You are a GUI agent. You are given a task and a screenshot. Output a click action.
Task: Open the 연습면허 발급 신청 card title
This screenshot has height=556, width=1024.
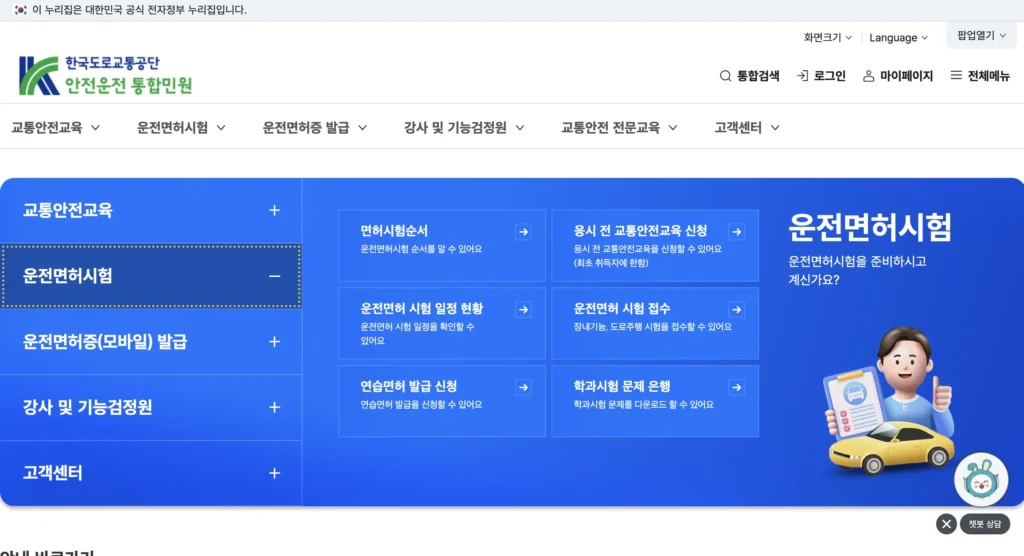click(x=409, y=386)
